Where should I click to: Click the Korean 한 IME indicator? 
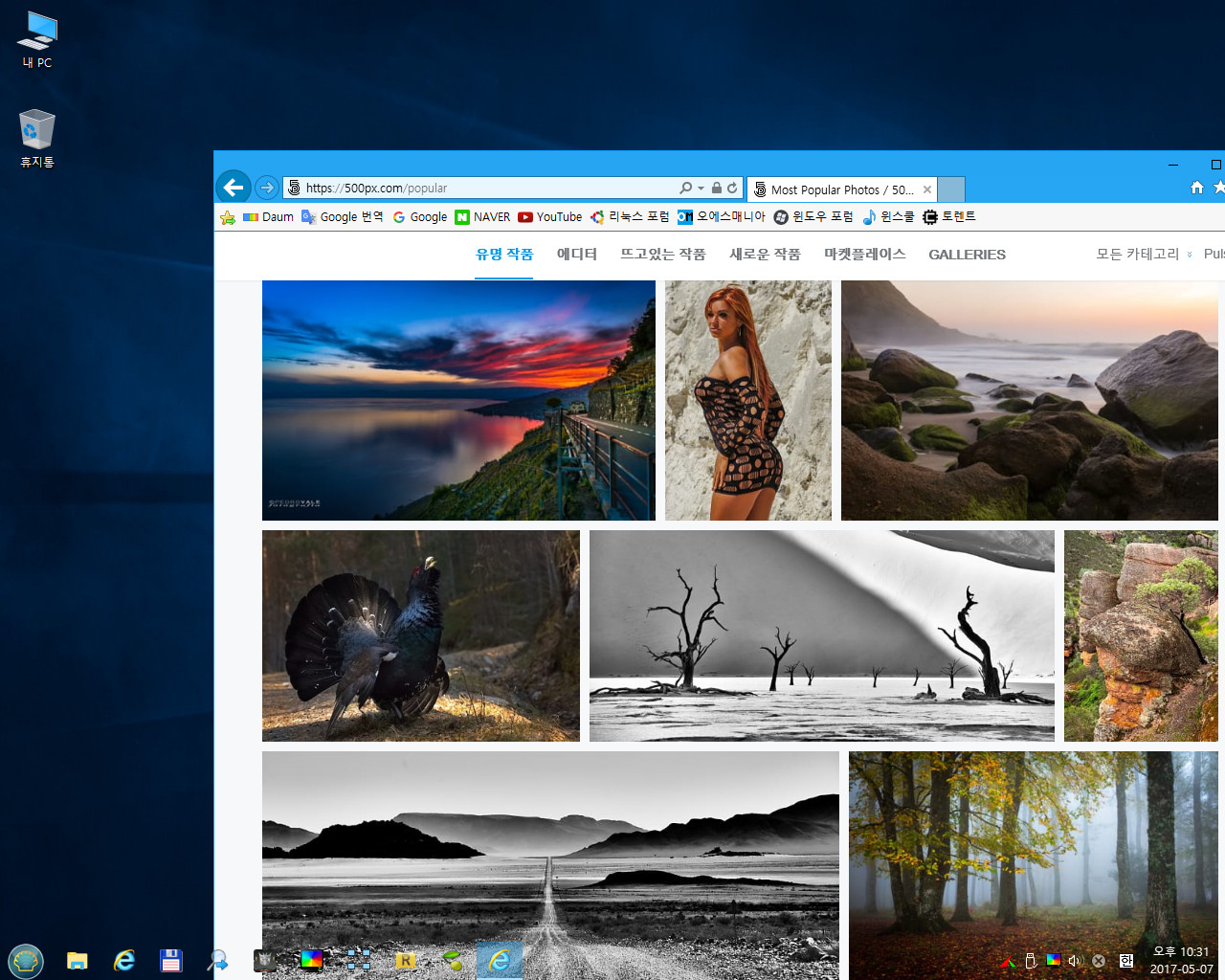click(1125, 961)
